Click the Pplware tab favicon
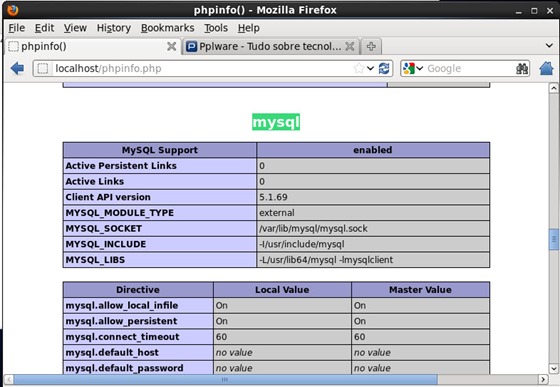 [x=192, y=46]
